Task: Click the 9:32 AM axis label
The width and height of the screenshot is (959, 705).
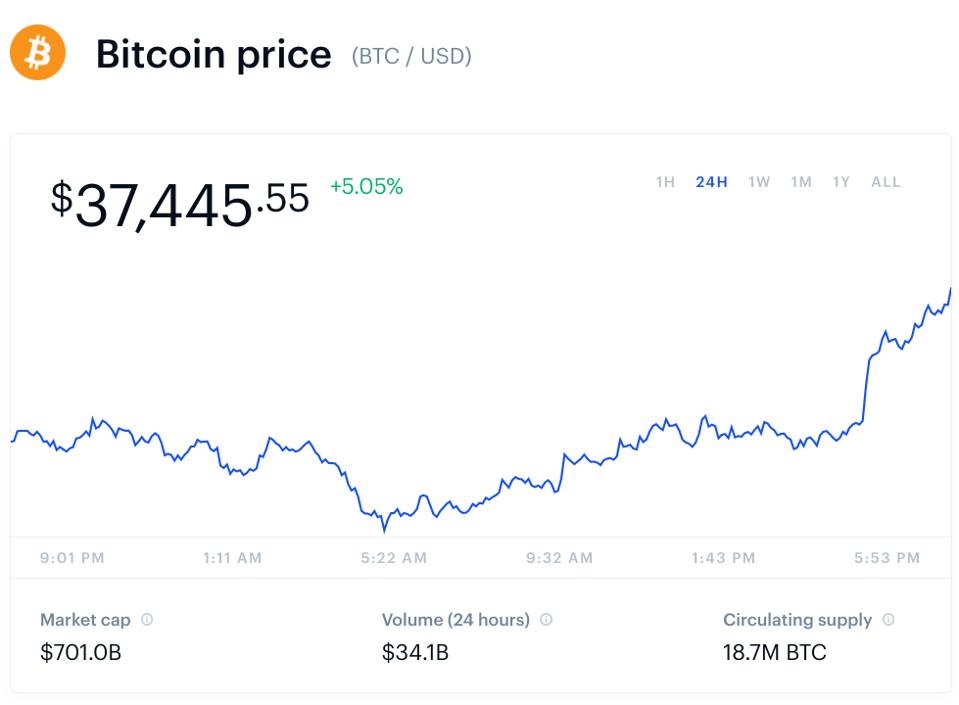Action: point(559,558)
